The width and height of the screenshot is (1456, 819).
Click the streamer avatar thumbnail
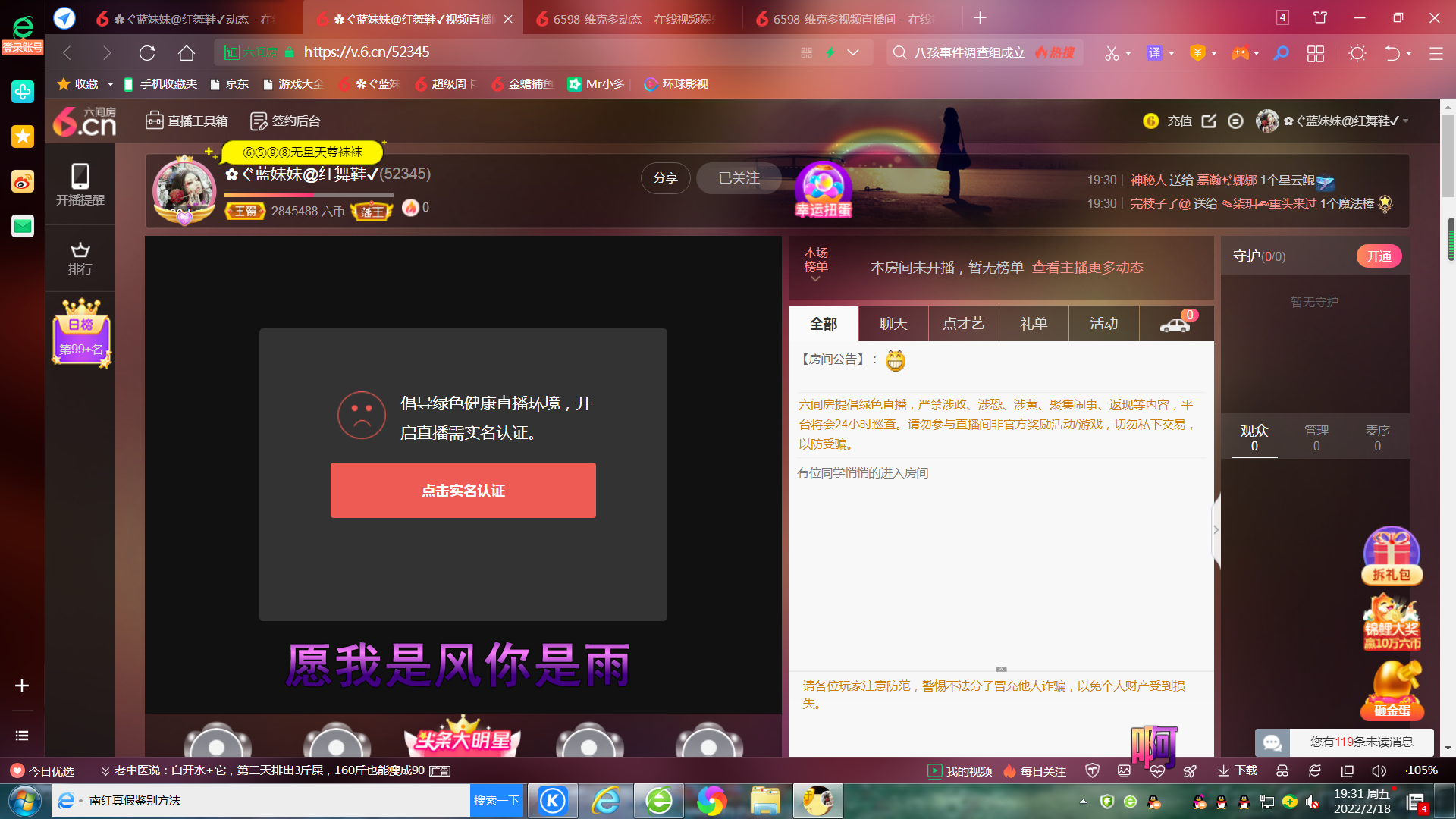[184, 191]
